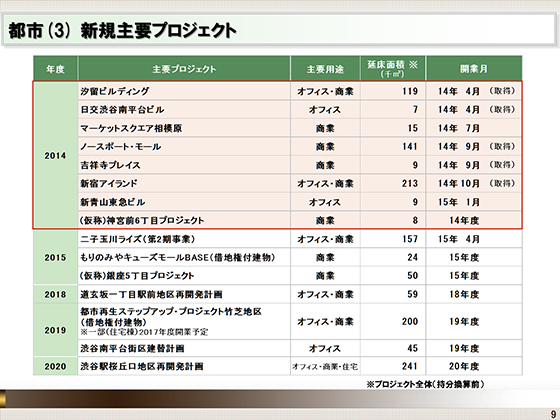The height and width of the screenshot is (420, 560).
Task: Select project name ノースポート・モール
Action: [120, 146]
